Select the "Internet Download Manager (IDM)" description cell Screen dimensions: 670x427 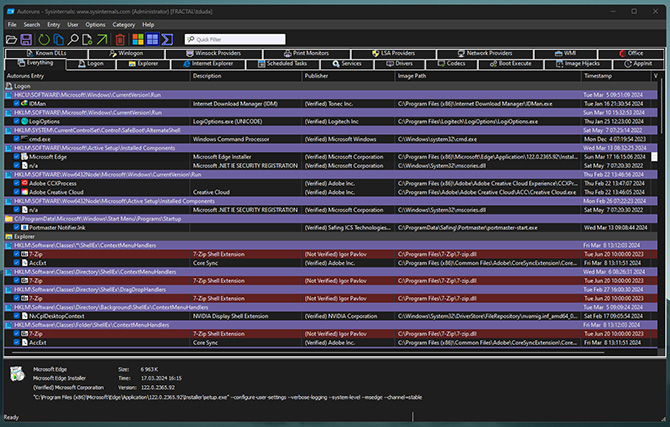tap(235, 104)
